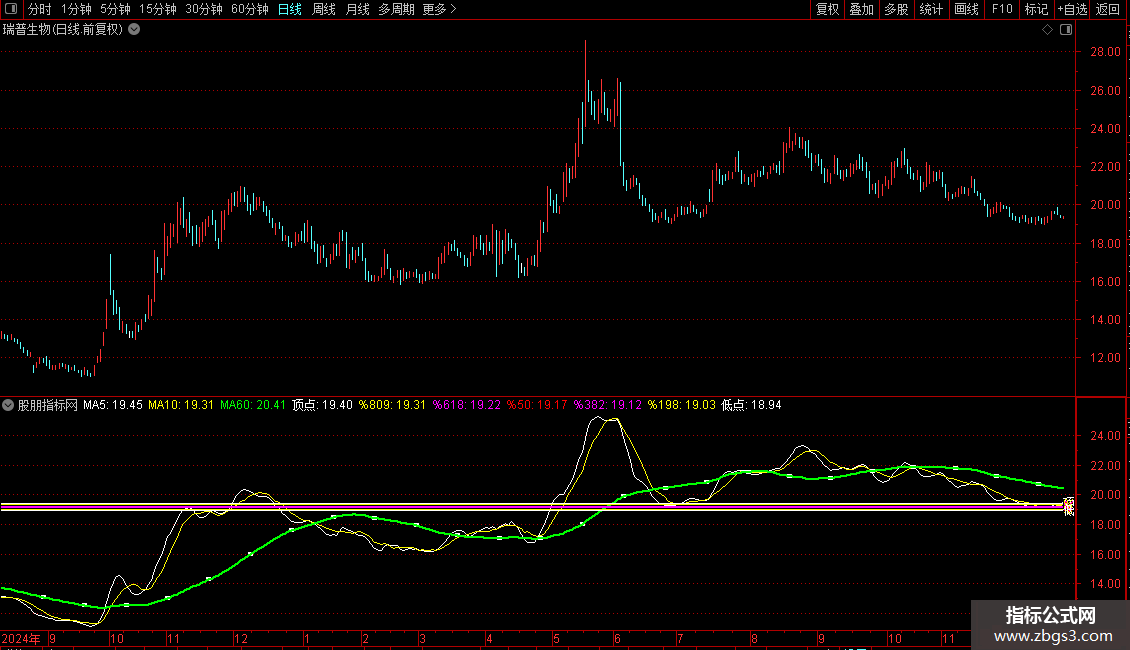Viewport: 1130px width, 650px height.
Task: Click the 股朋指标网 indicator name
Action: pos(48,405)
